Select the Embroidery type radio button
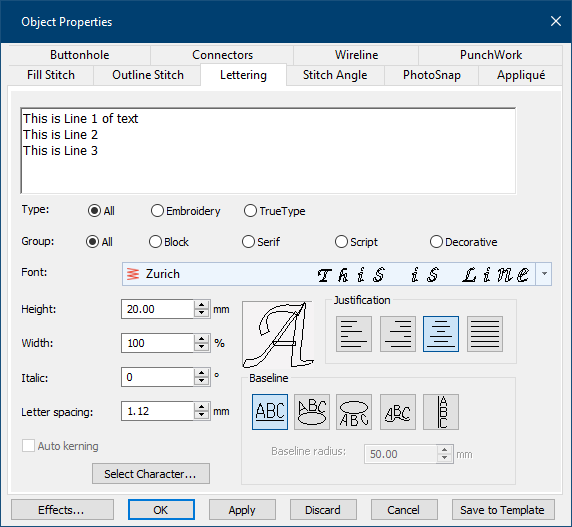572x527 pixels. (157, 211)
